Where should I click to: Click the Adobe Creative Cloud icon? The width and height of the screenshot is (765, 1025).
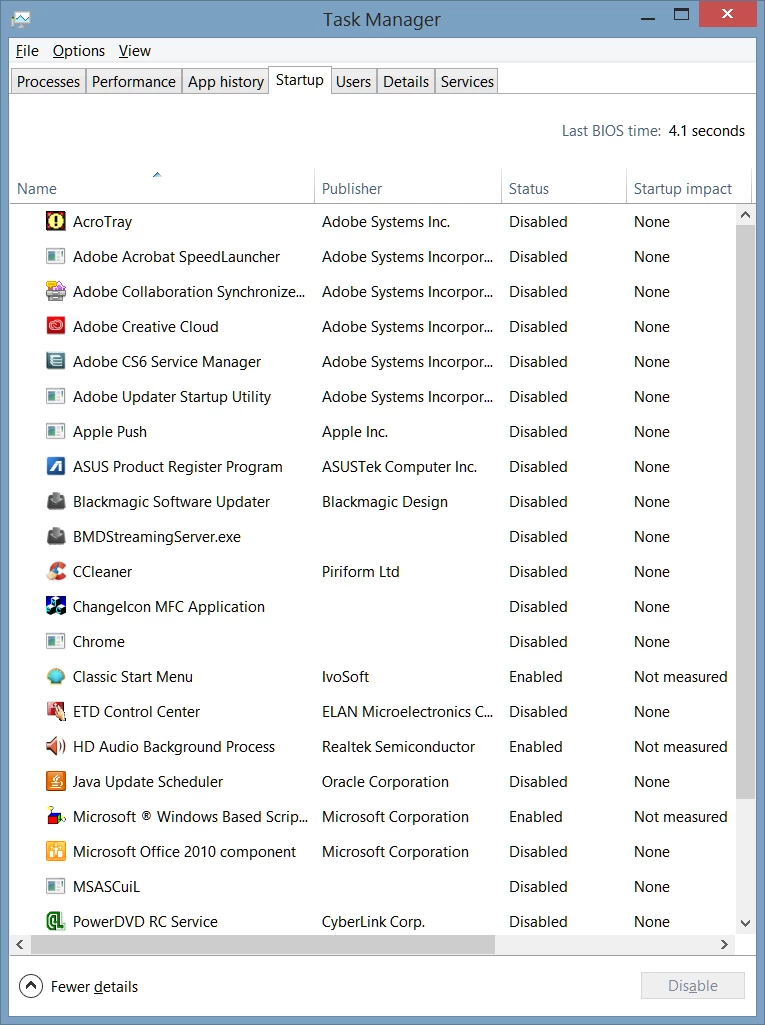[56, 326]
